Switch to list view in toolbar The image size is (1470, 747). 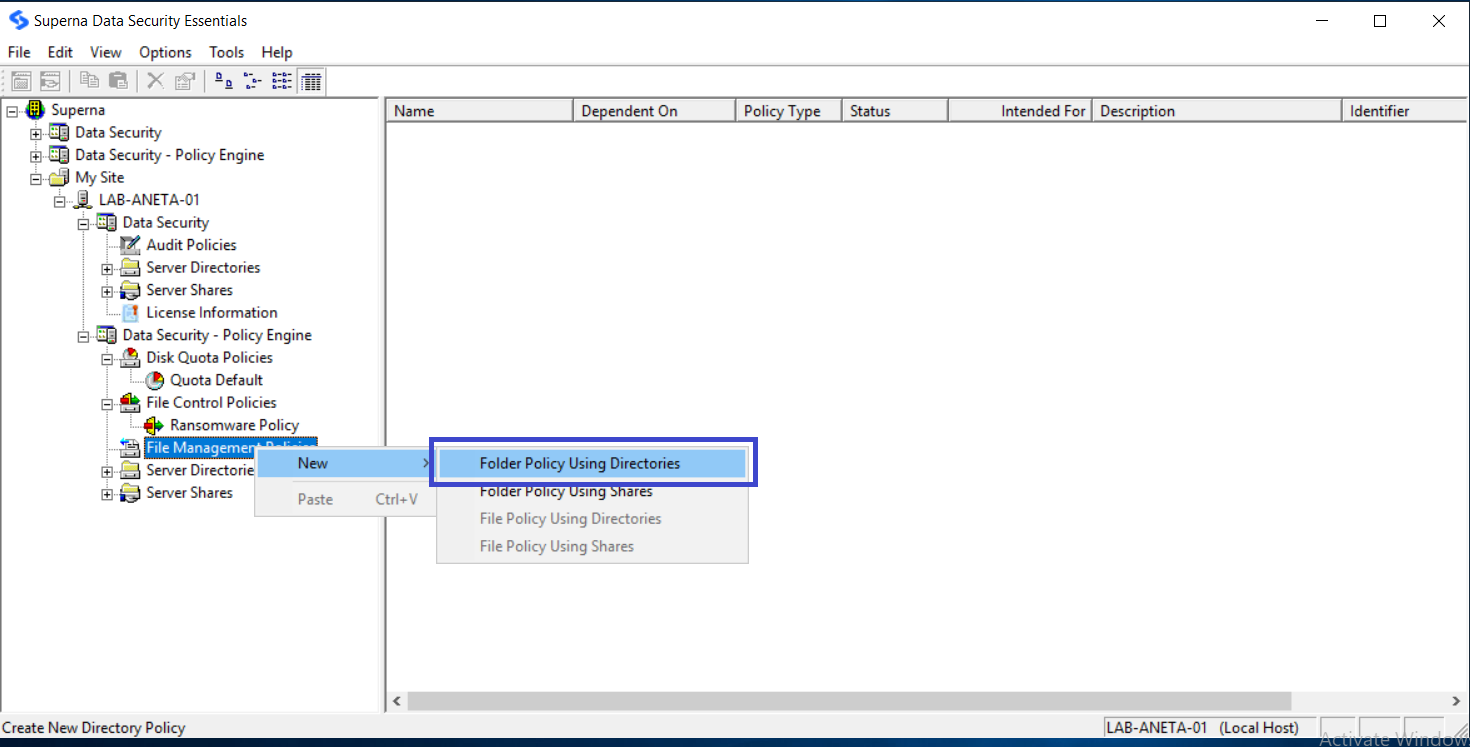click(282, 82)
